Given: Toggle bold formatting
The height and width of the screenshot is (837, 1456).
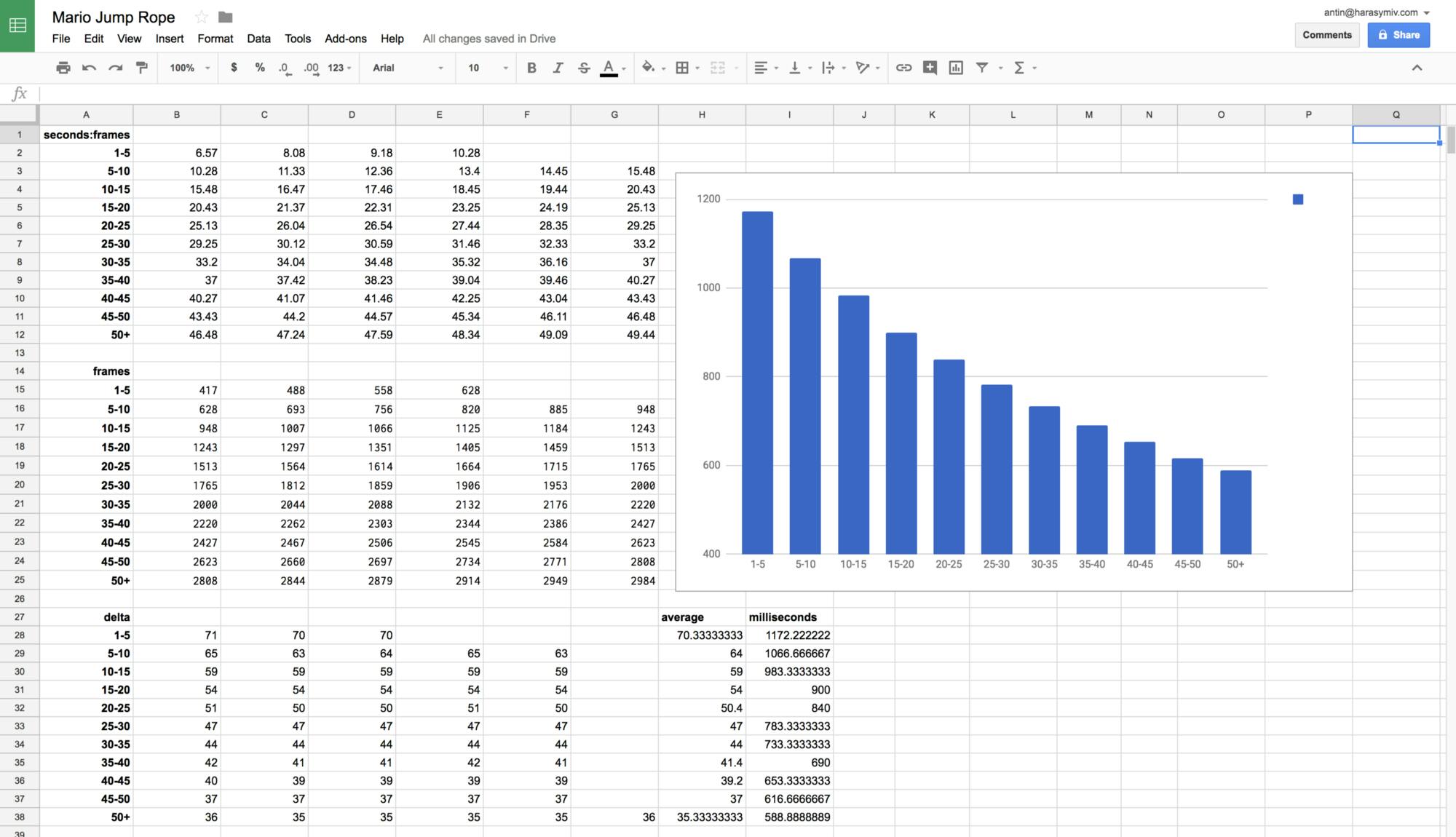Looking at the screenshot, I should point(531,68).
